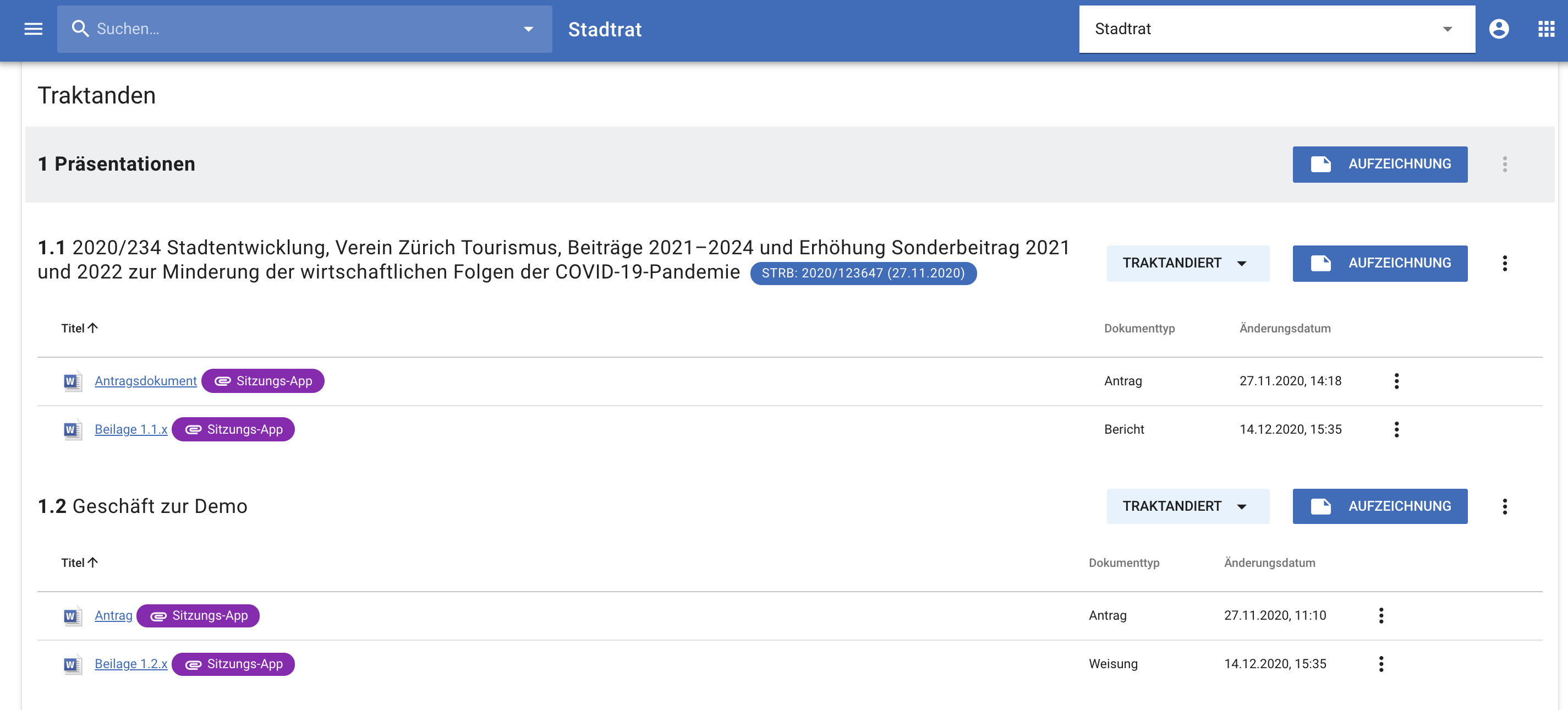
Task: Click Sitzungs-App tag beside Antrag
Action: click(x=199, y=615)
